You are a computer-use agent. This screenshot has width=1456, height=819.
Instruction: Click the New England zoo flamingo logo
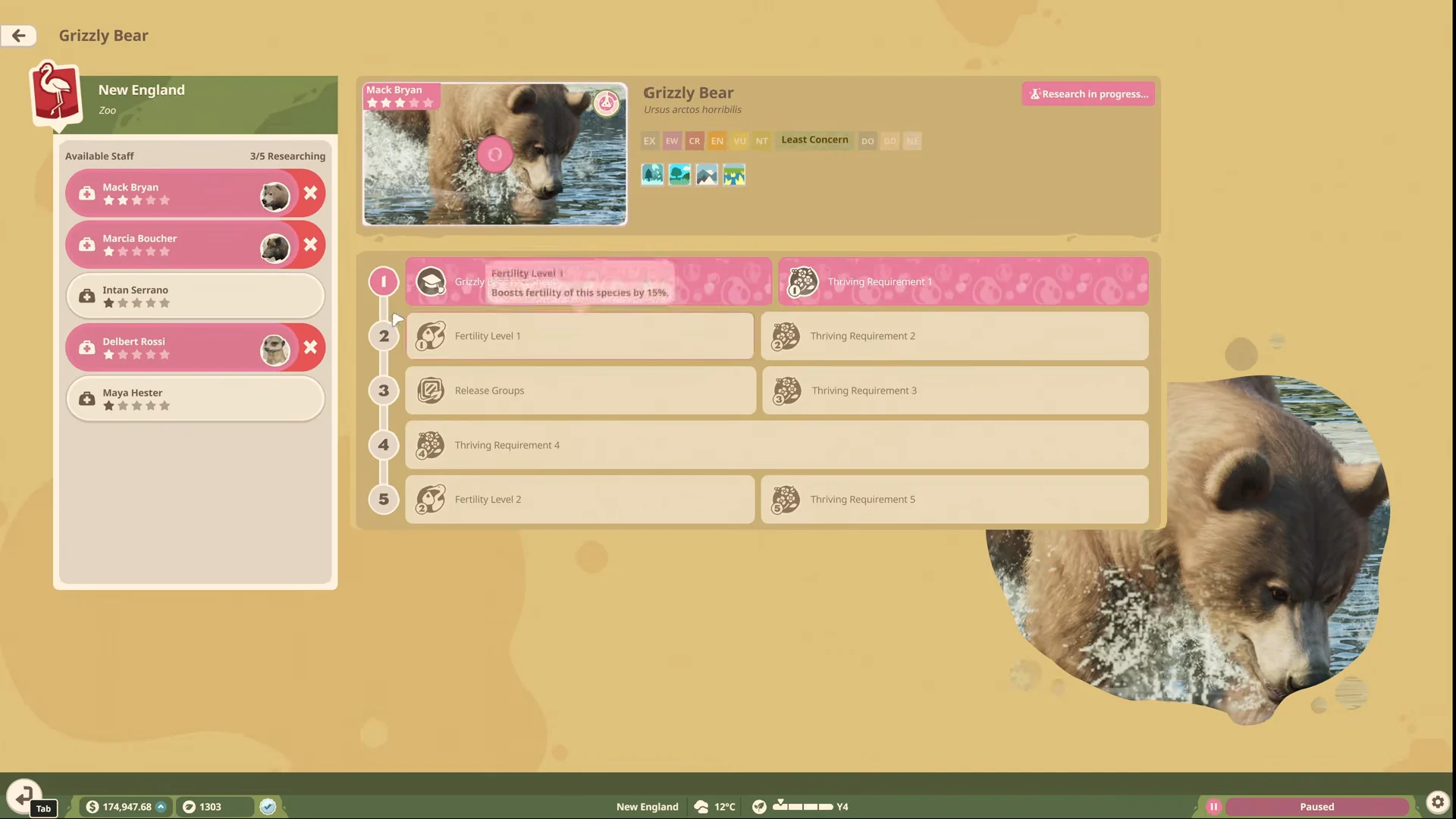coord(55,94)
